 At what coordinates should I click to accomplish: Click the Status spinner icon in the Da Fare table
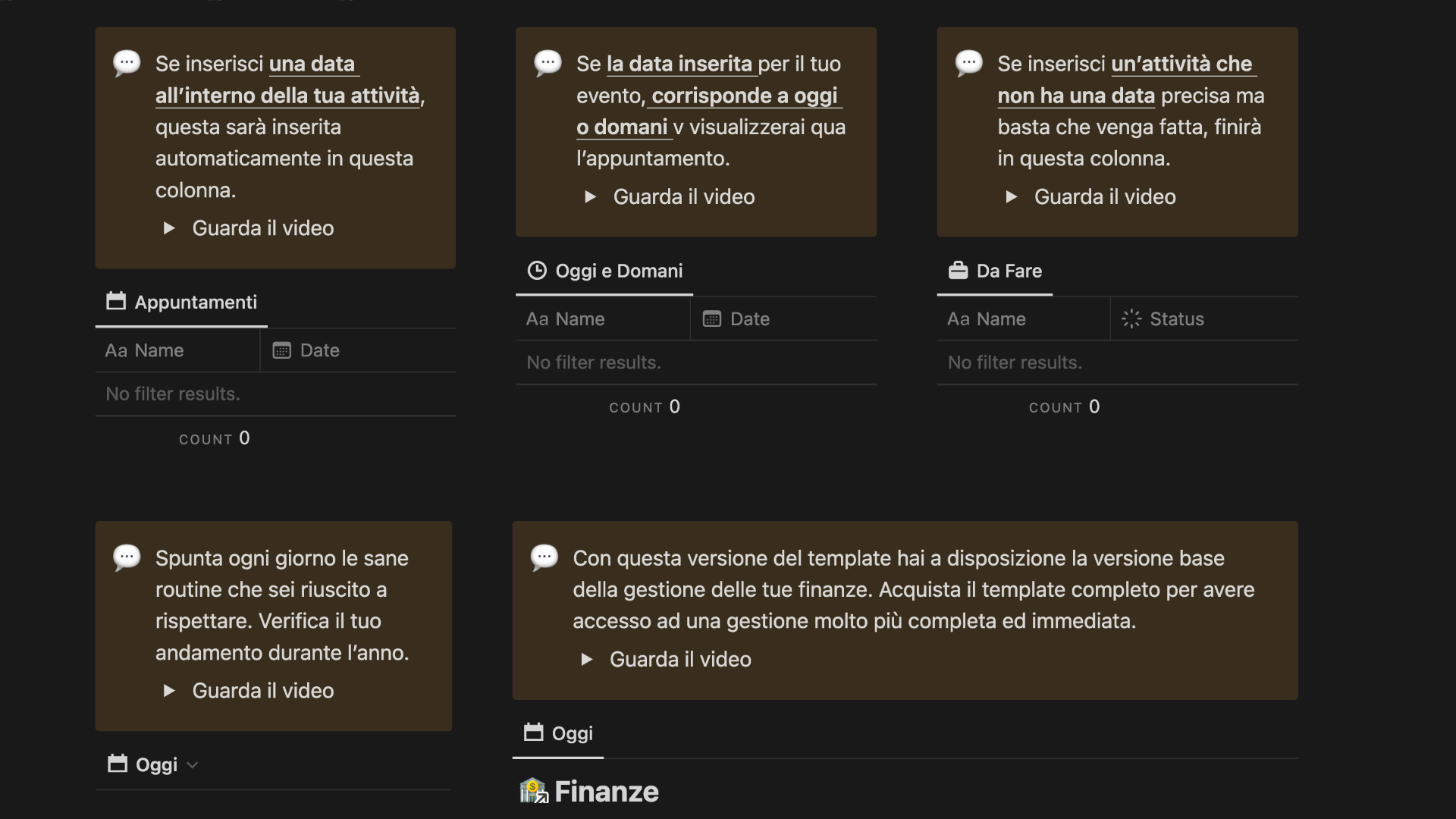point(1131,318)
